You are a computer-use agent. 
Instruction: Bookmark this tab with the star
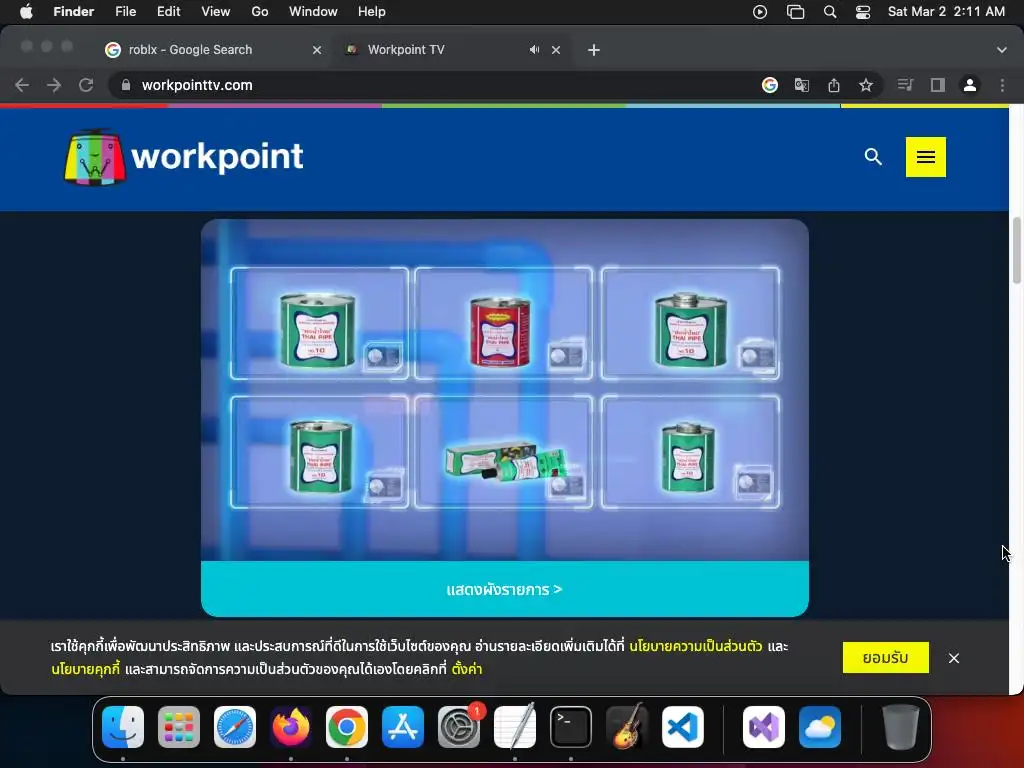pos(866,85)
